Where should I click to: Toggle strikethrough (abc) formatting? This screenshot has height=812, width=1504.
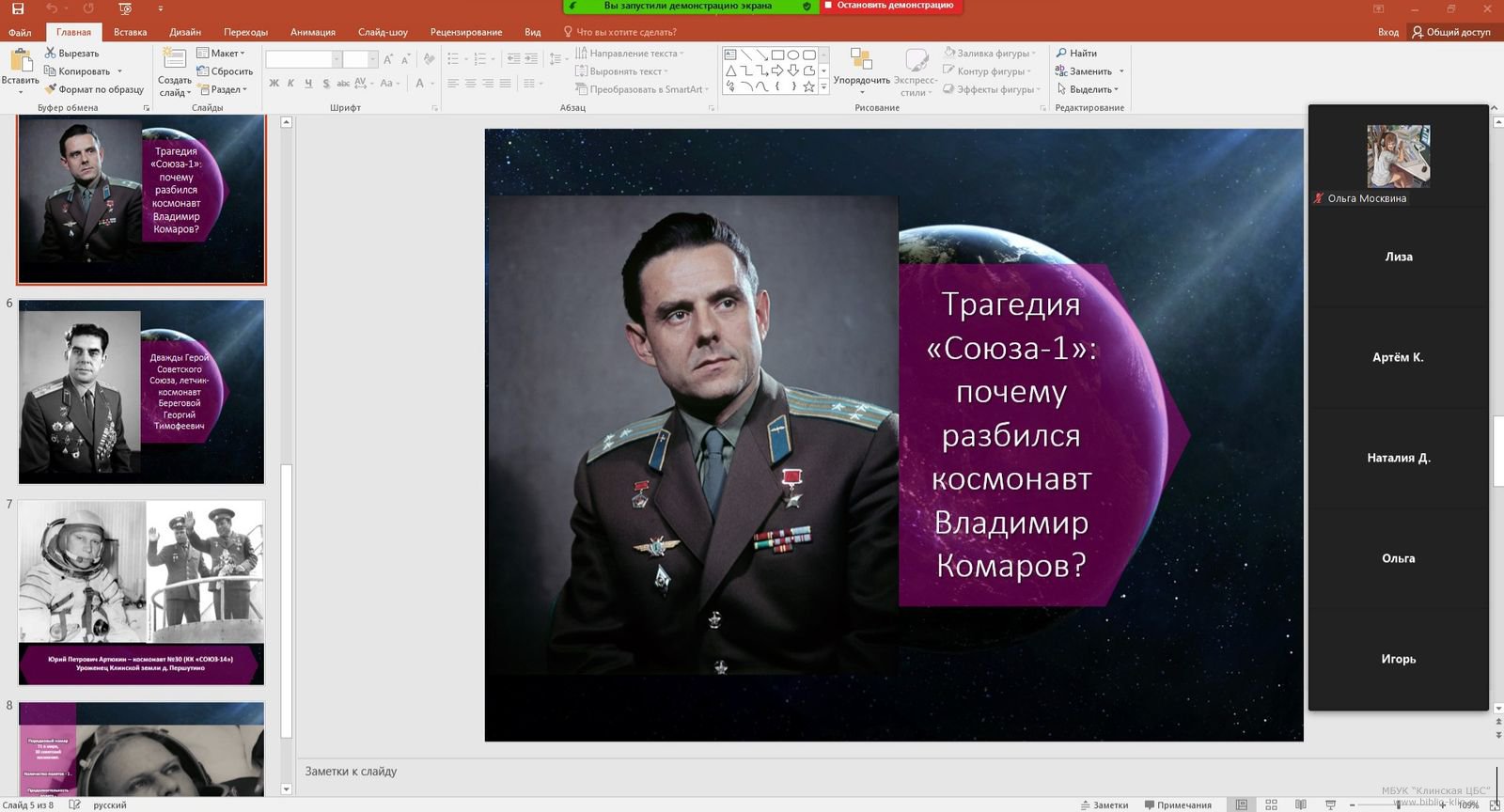[x=343, y=84]
